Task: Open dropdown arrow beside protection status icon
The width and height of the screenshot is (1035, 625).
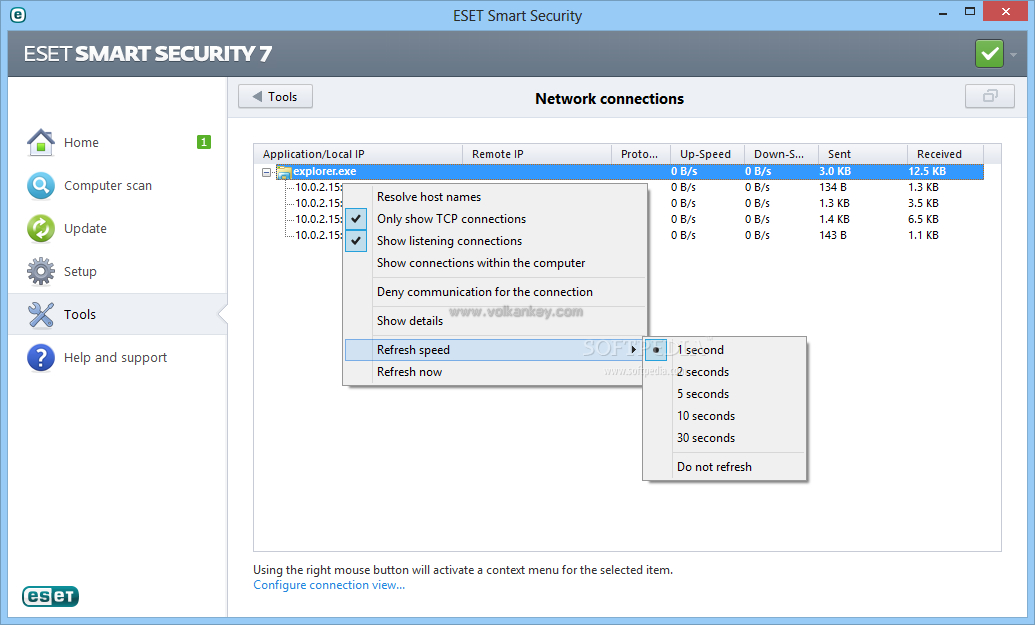Action: pyautogui.click(x=1013, y=54)
